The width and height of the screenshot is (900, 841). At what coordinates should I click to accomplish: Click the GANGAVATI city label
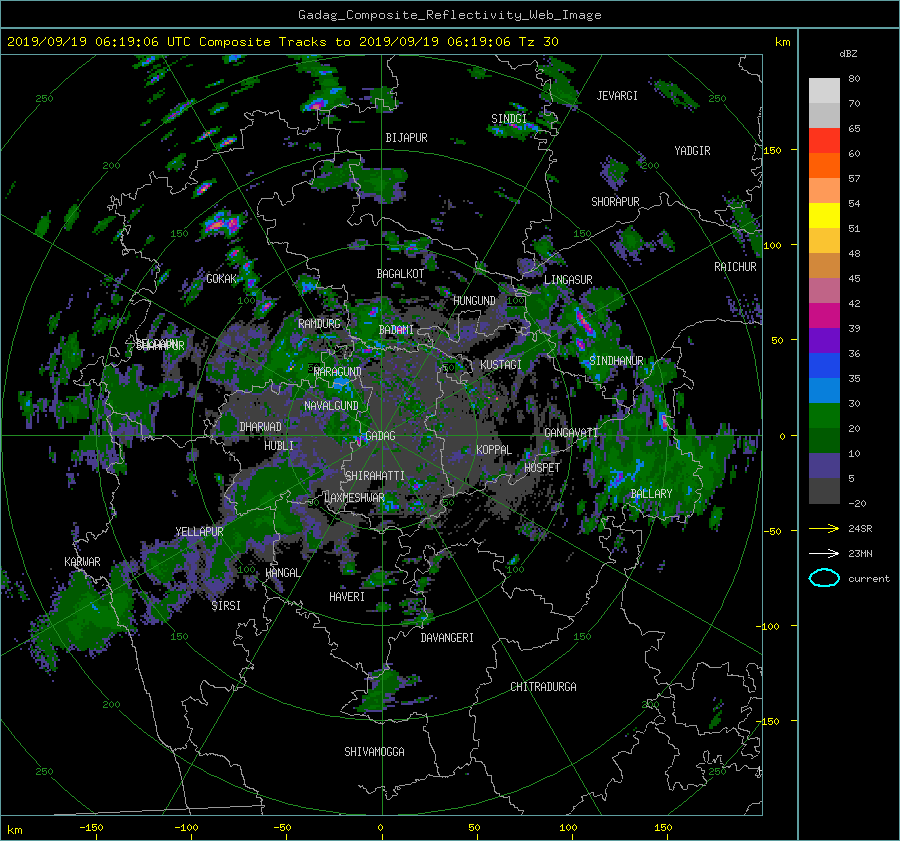point(571,433)
